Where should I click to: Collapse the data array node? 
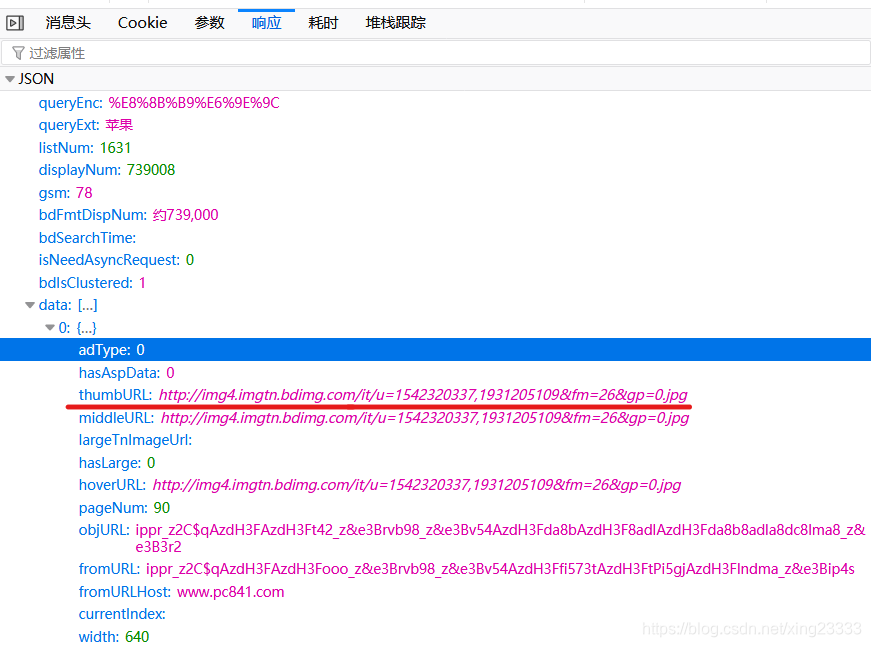tap(30, 305)
